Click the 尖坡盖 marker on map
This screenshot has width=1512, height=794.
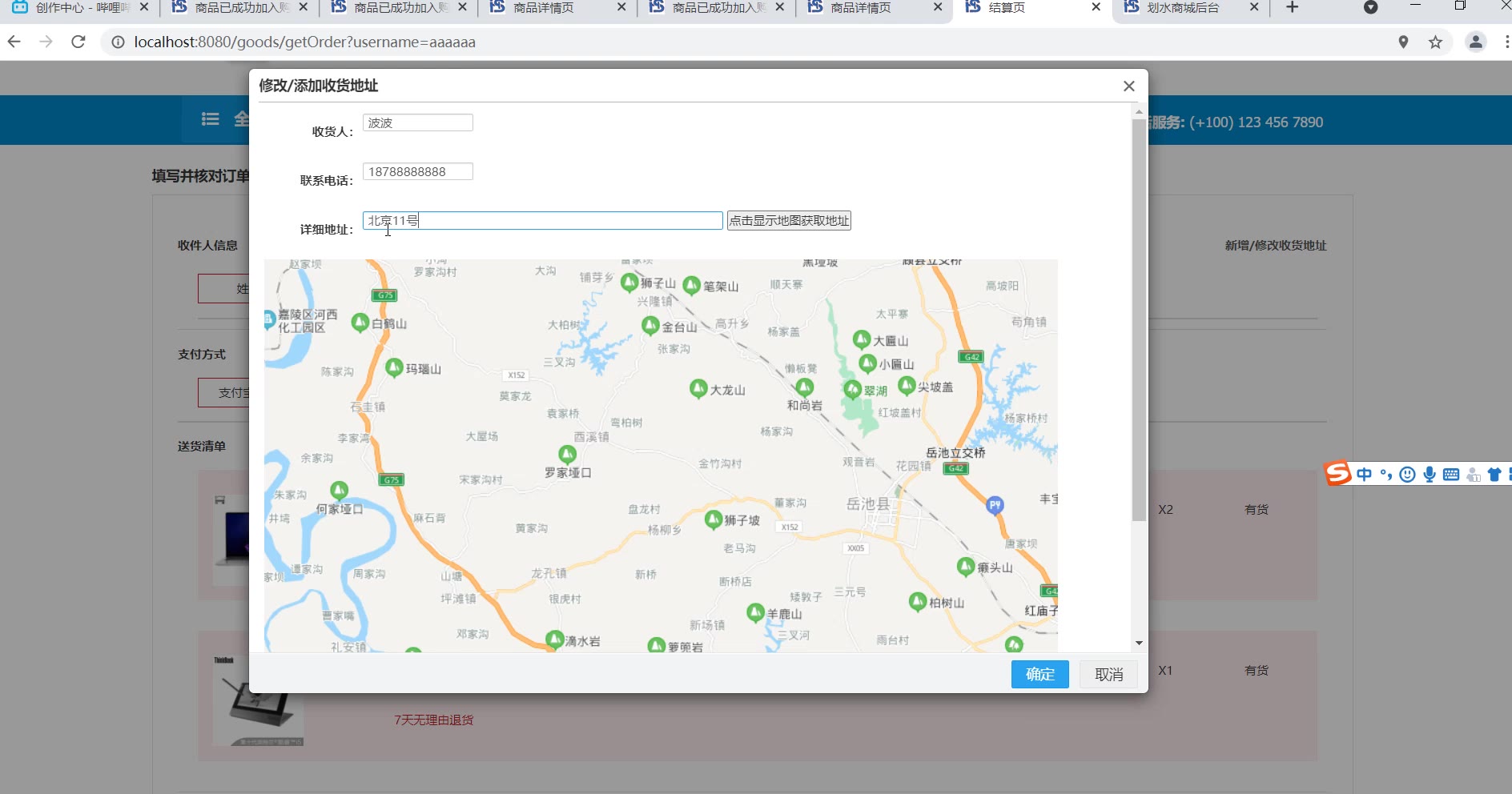coord(907,386)
